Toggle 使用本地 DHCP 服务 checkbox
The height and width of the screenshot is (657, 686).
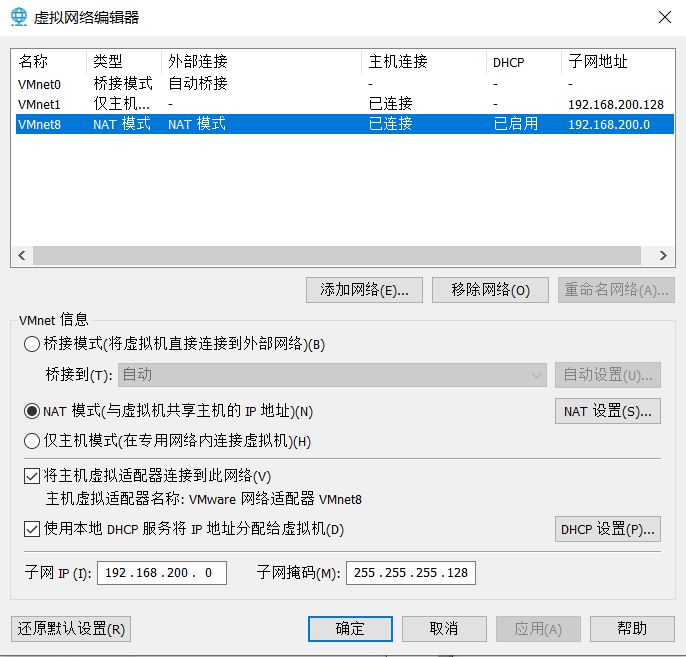pos(32,529)
